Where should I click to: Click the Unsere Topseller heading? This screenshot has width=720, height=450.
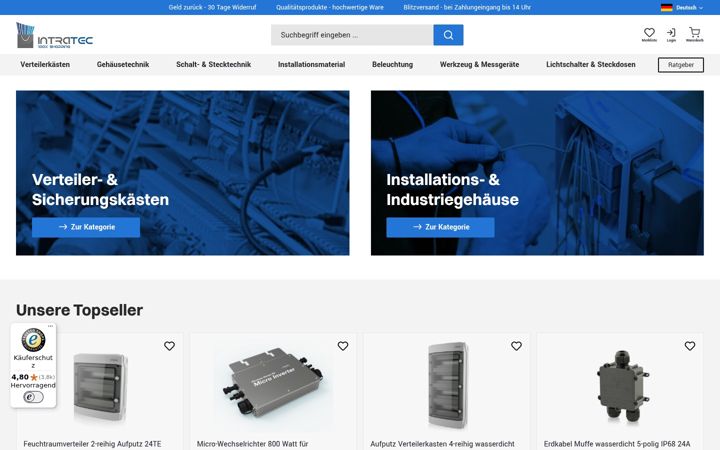(79, 310)
